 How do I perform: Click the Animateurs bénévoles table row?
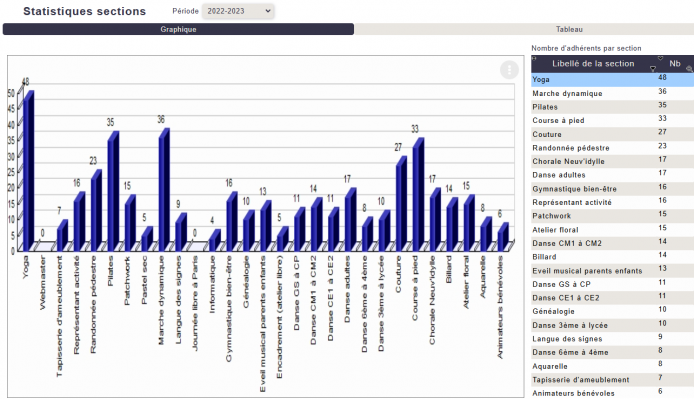tap(613, 393)
